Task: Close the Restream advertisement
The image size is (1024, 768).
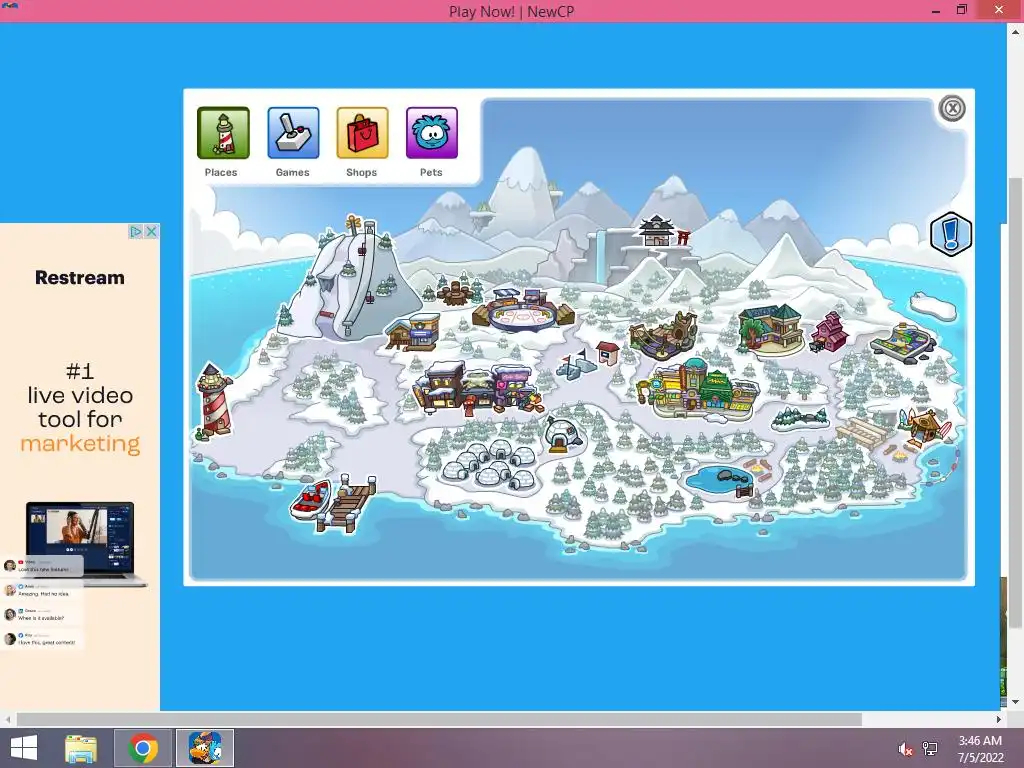Action: tap(152, 232)
